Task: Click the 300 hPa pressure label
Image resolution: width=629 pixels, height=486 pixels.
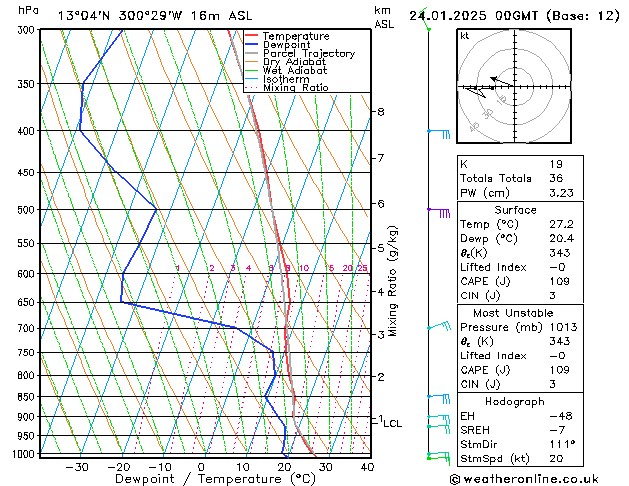Action: point(28,30)
